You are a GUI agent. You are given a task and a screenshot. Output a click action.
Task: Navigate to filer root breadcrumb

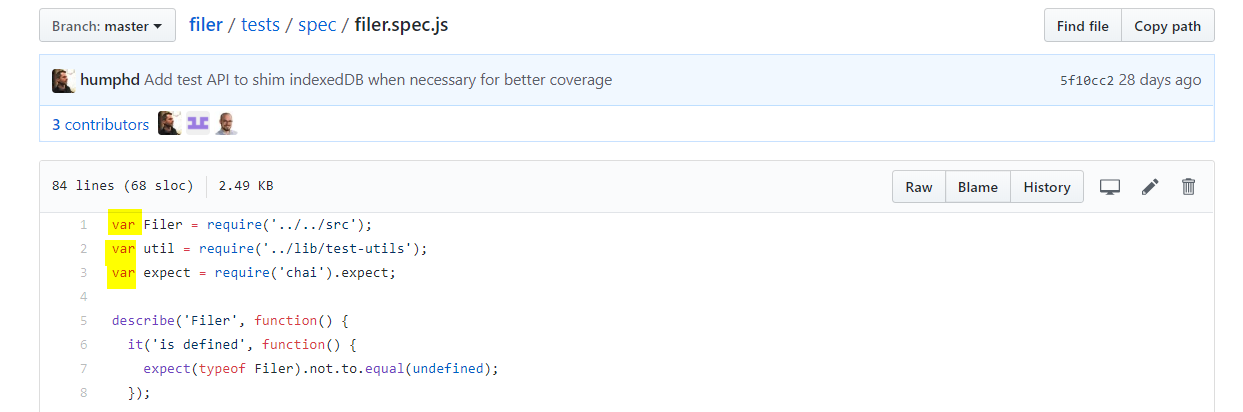pyautogui.click(x=205, y=25)
